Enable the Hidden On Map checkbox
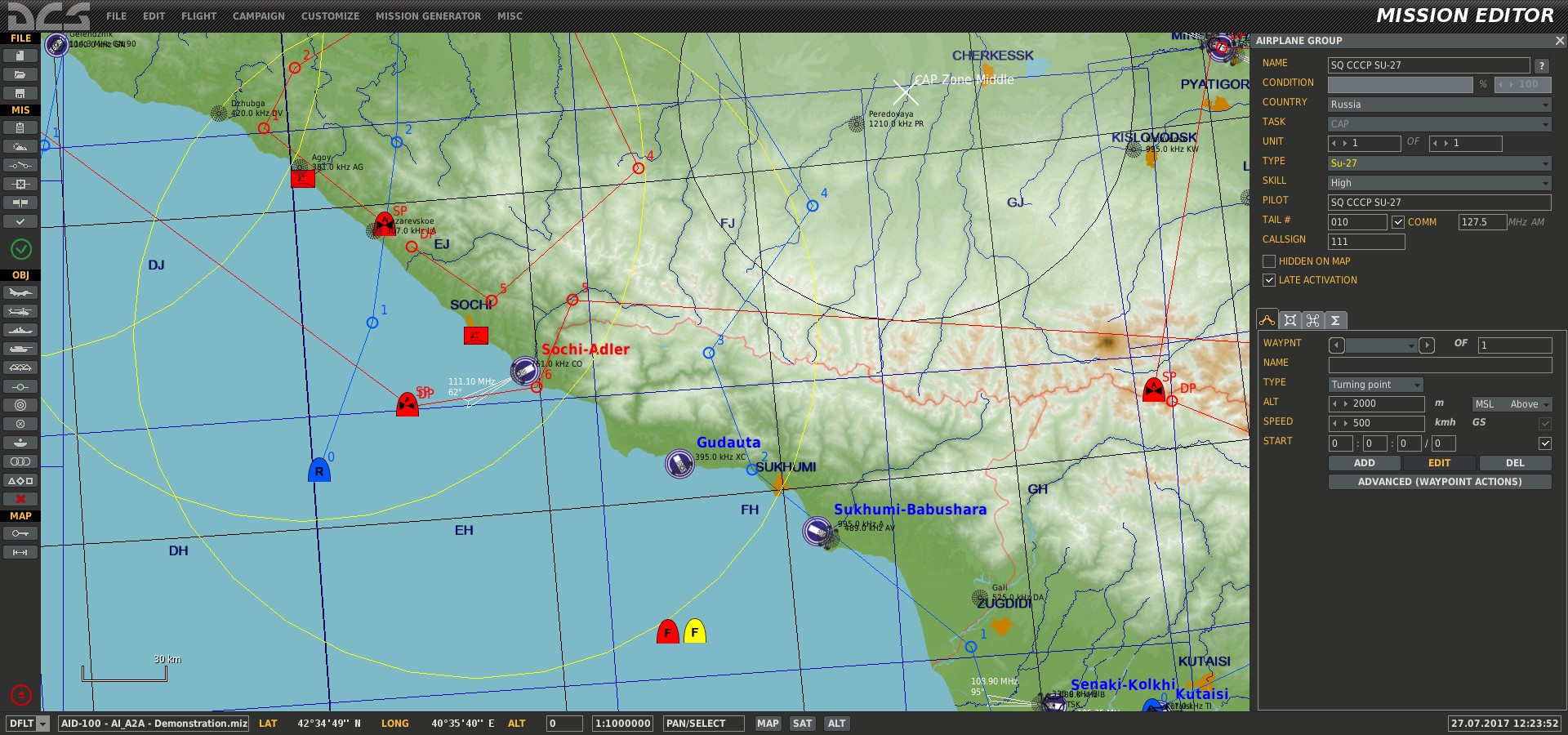Image resolution: width=1568 pixels, height=735 pixels. pyautogui.click(x=1269, y=261)
